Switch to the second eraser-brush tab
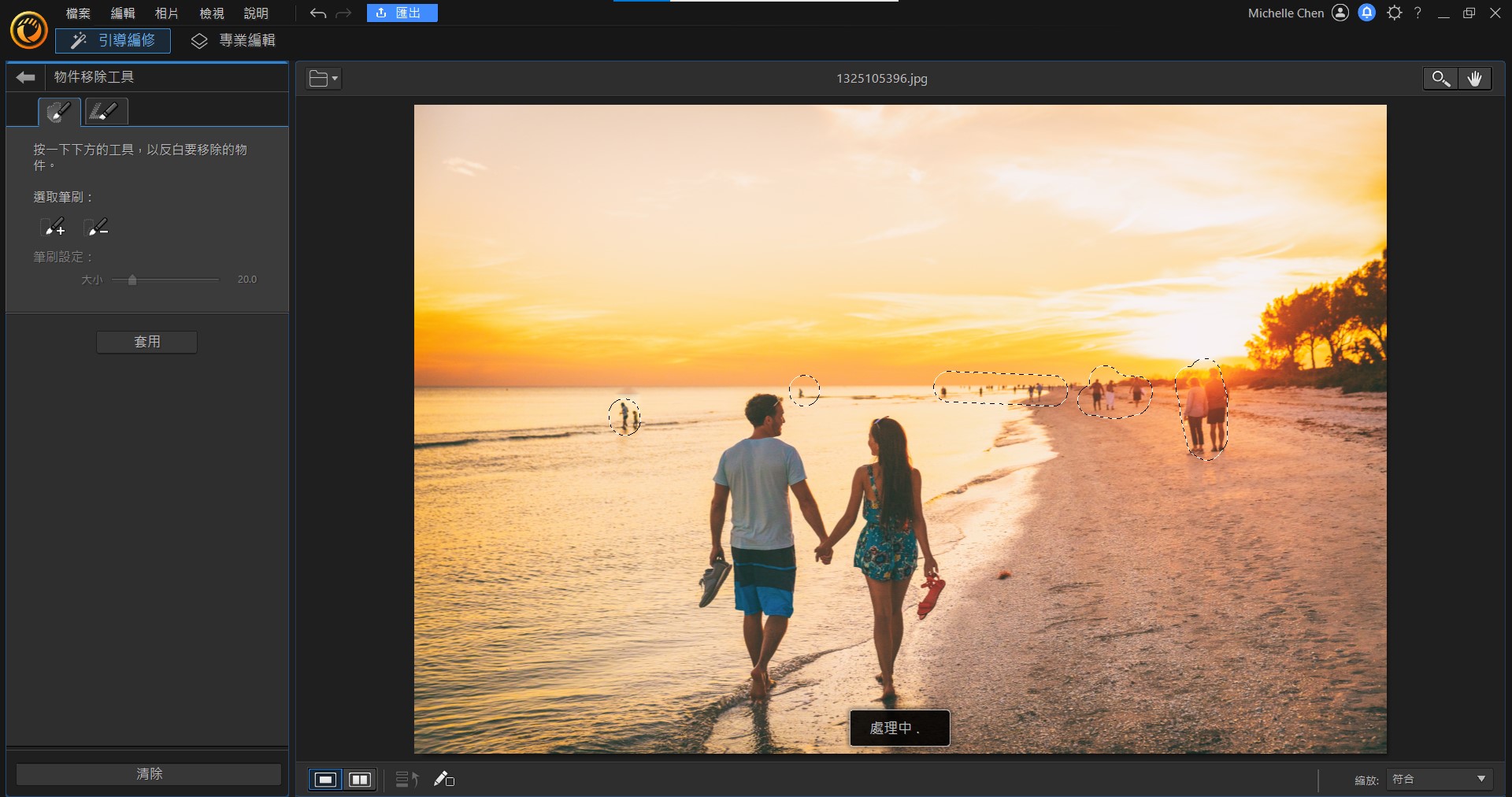Screen dimensions: 1512x797 pos(106,112)
